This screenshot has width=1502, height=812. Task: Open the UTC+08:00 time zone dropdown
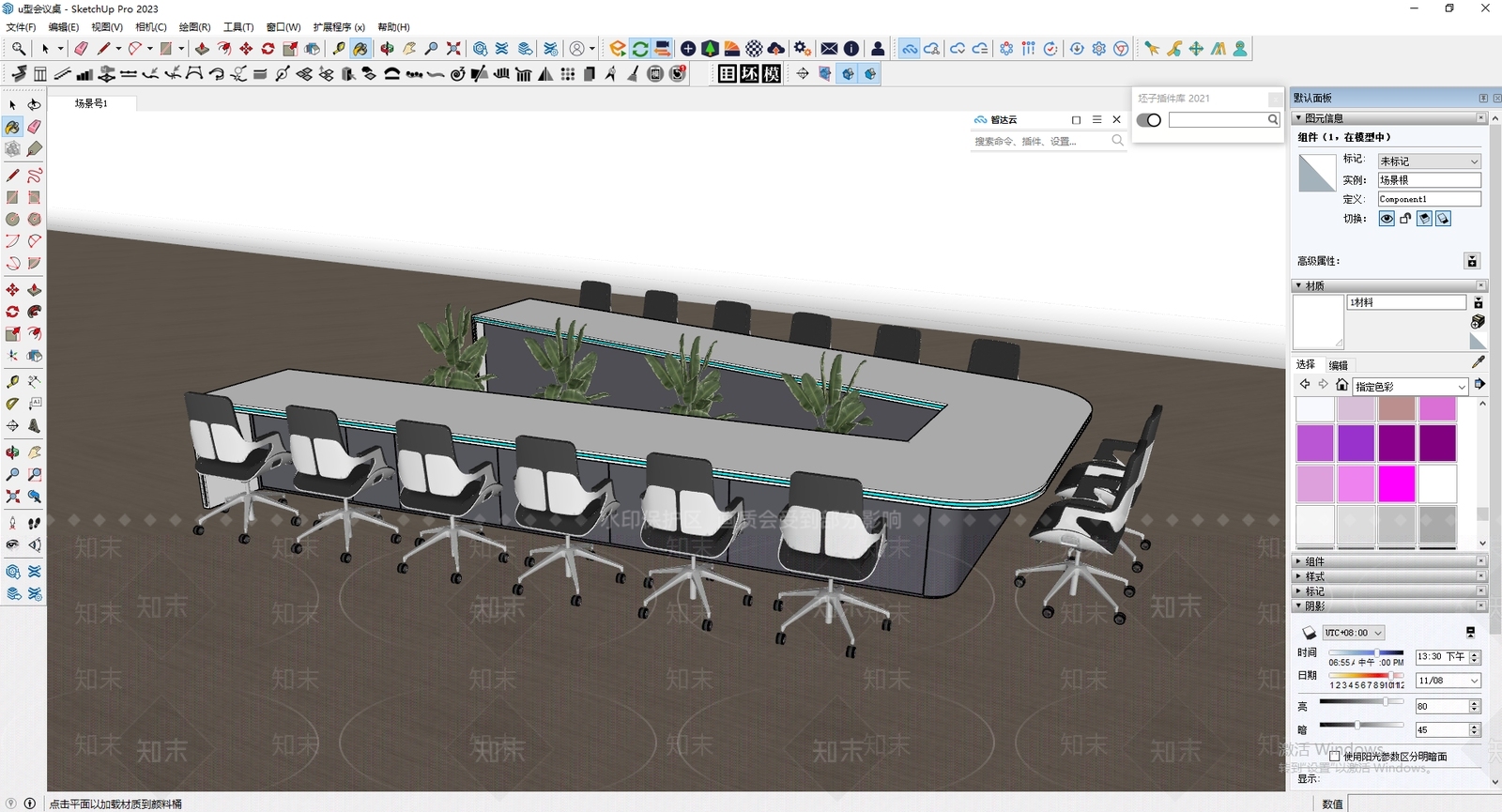pos(1354,633)
